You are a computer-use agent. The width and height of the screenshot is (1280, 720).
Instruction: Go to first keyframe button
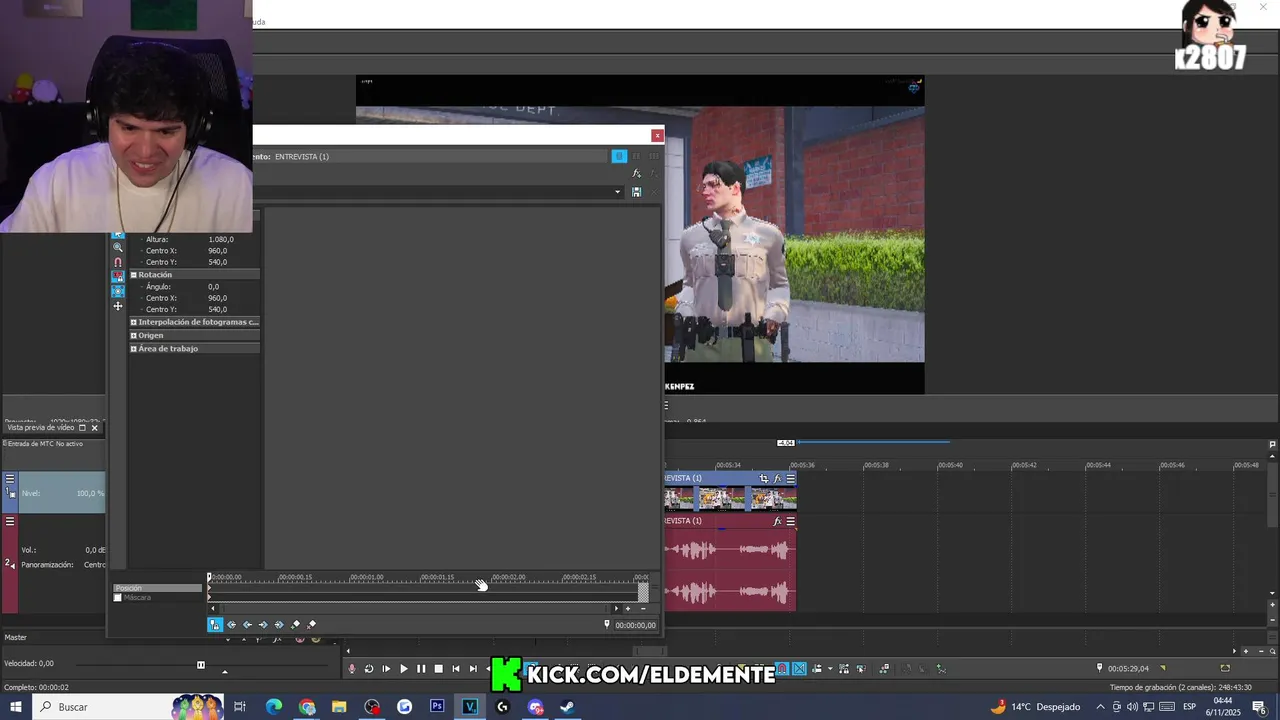[232, 625]
